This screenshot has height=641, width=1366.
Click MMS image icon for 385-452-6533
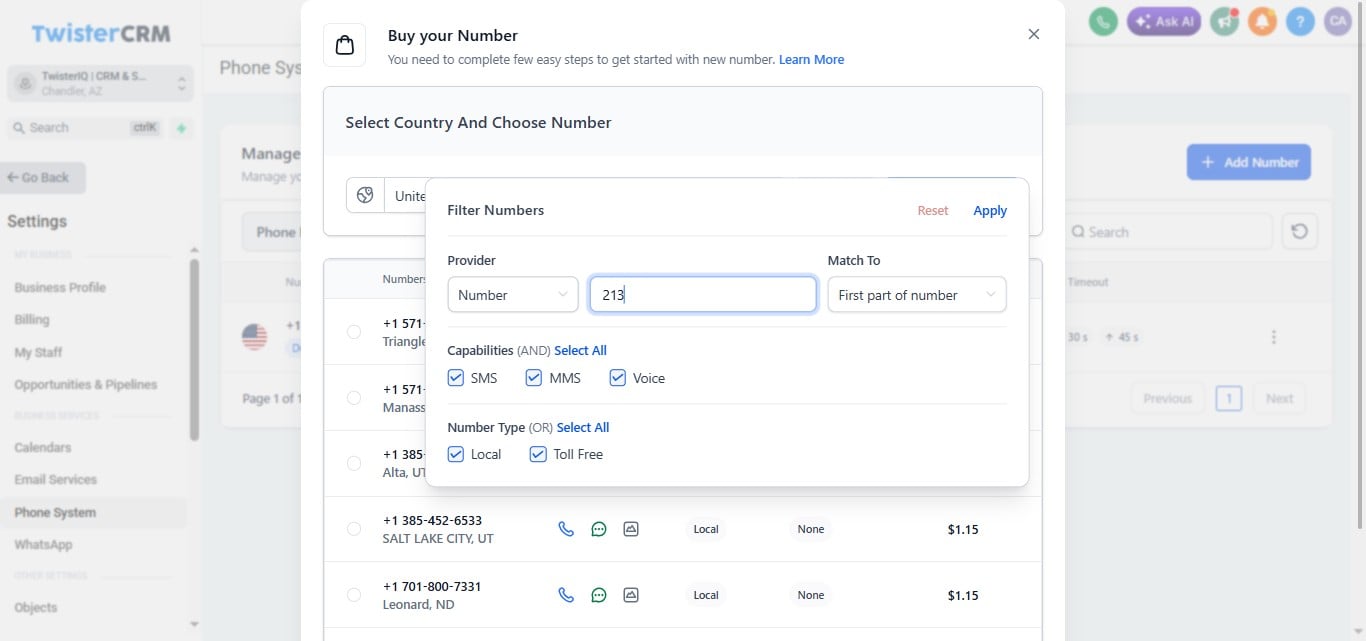click(x=631, y=529)
